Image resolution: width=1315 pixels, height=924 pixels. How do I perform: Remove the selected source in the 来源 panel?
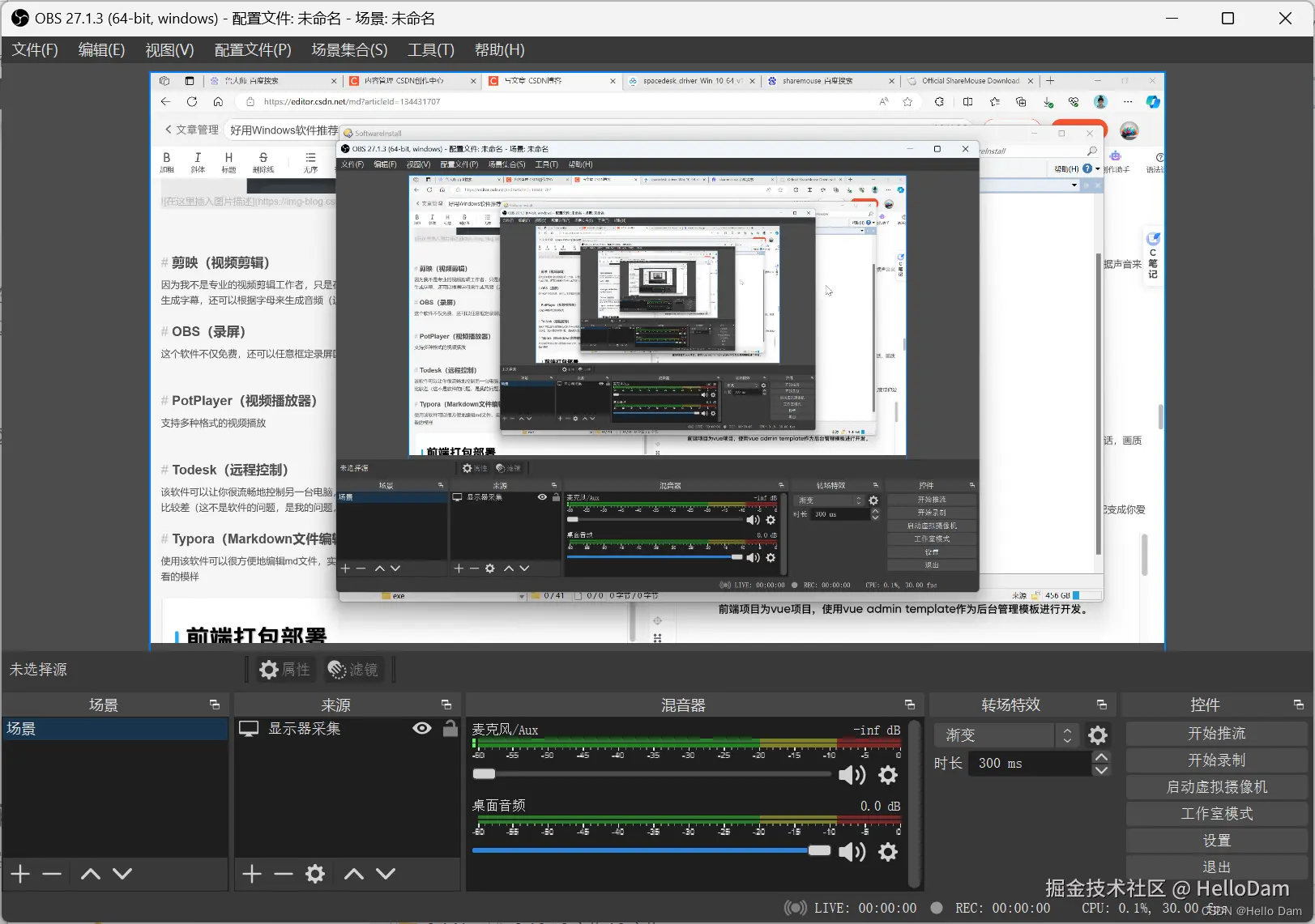(x=284, y=874)
